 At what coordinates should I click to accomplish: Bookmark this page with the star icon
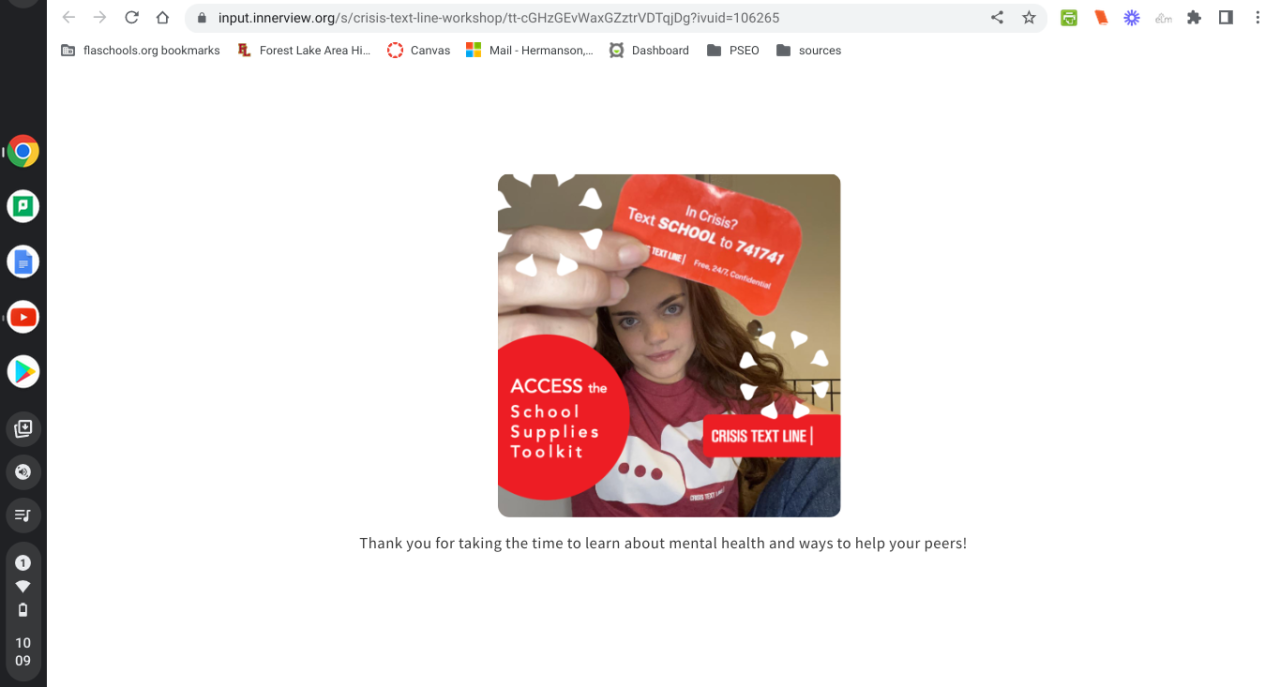click(x=1029, y=18)
